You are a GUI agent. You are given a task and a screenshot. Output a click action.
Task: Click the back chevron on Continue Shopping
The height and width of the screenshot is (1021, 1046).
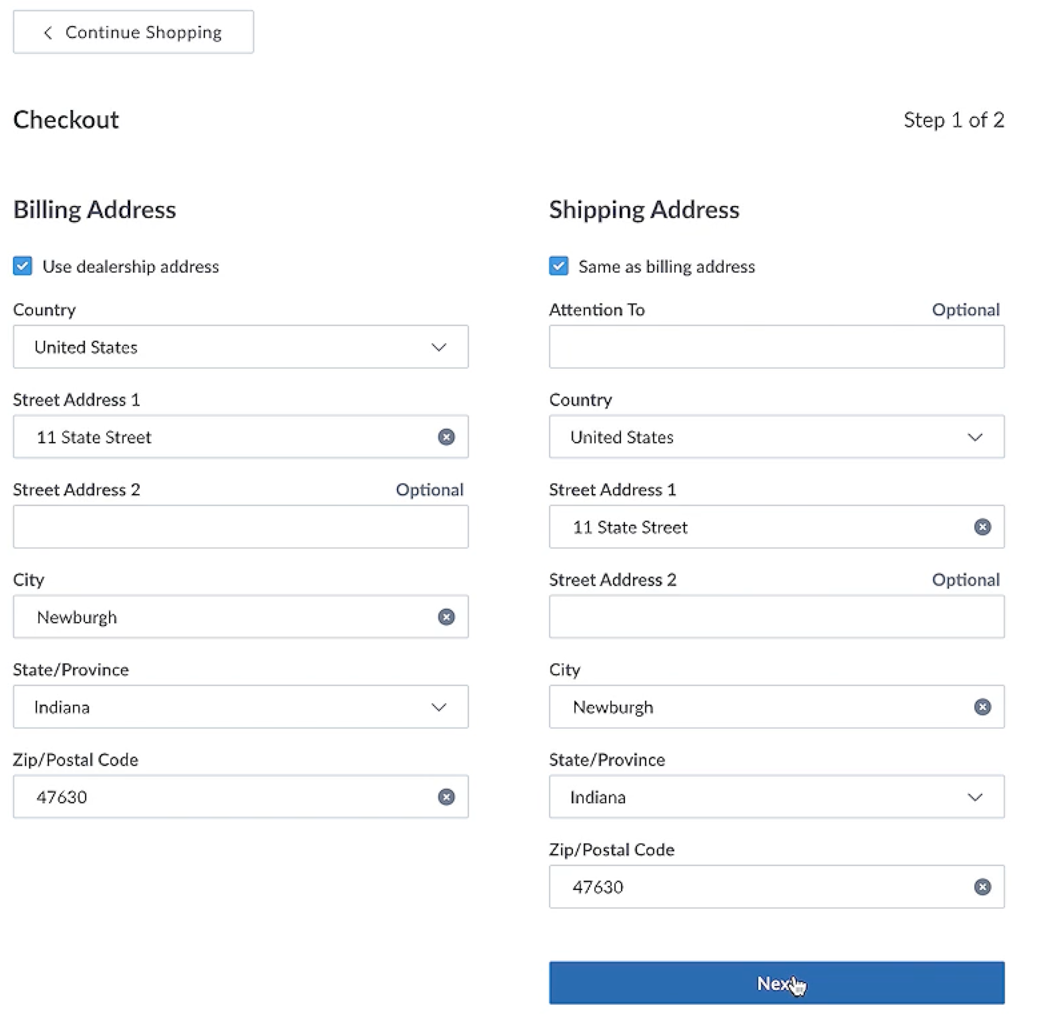click(x=46, y=32)
